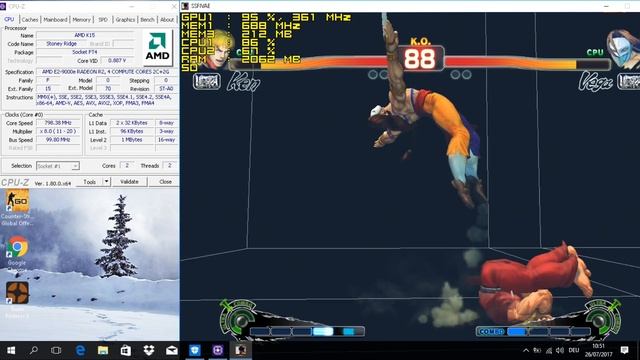Switch to the Bench tab
This screenshot has height=360, width=640.
[x=147, y=19]
